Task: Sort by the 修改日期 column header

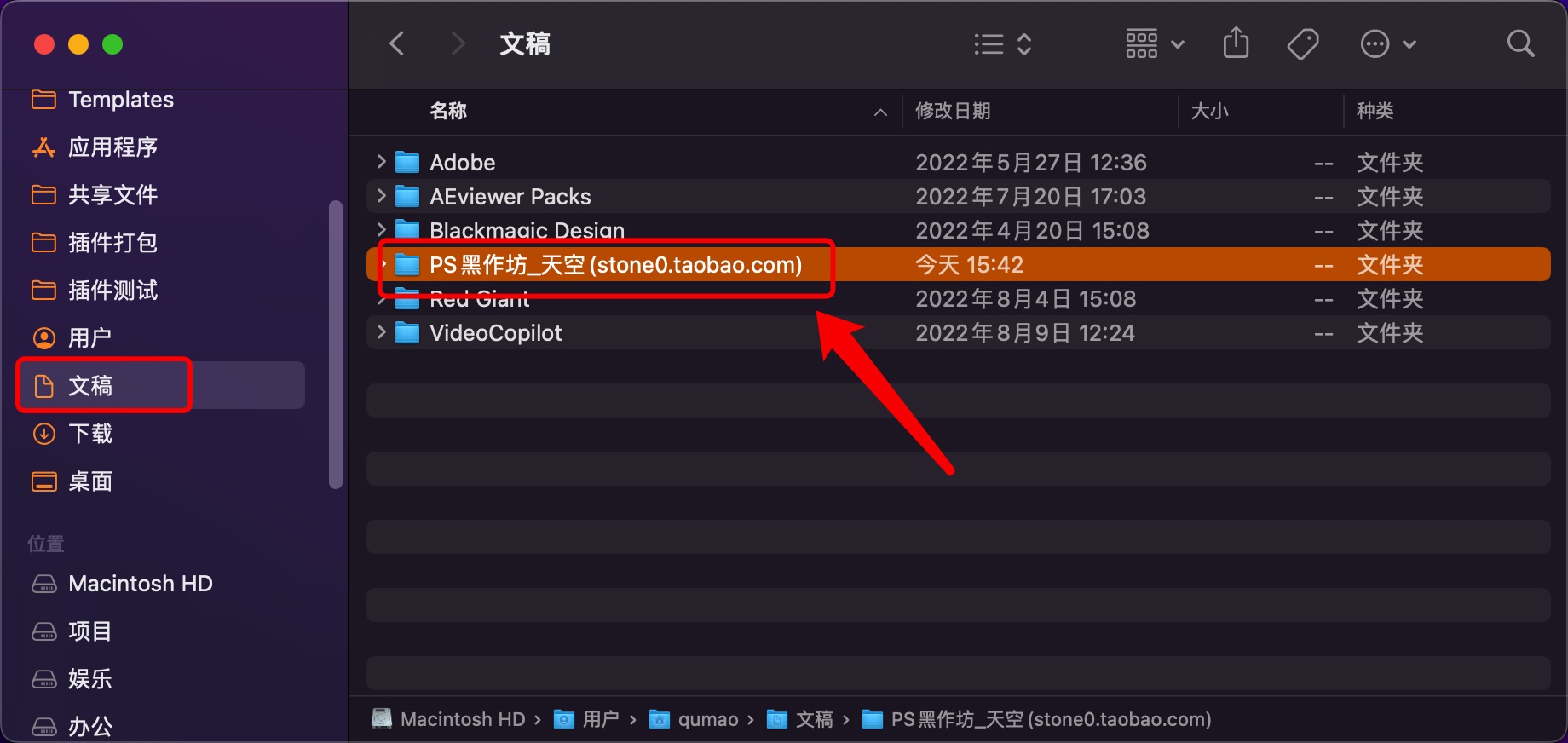Action: 953,111
